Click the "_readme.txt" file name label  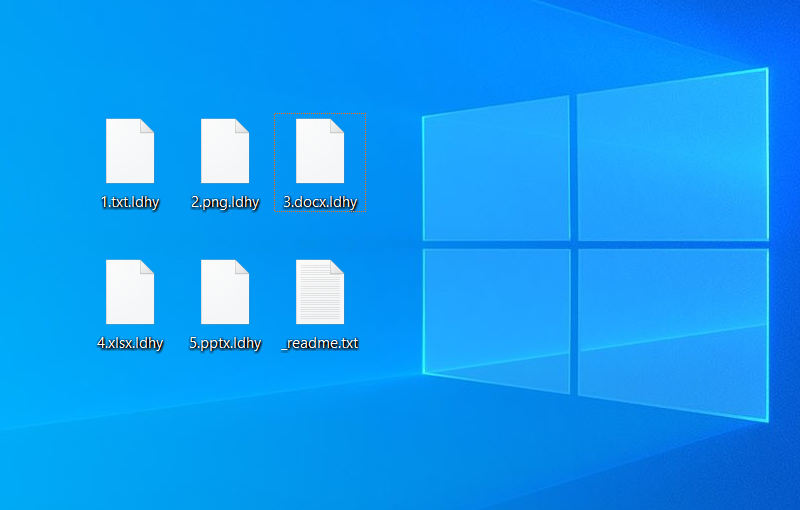(320, 343)
